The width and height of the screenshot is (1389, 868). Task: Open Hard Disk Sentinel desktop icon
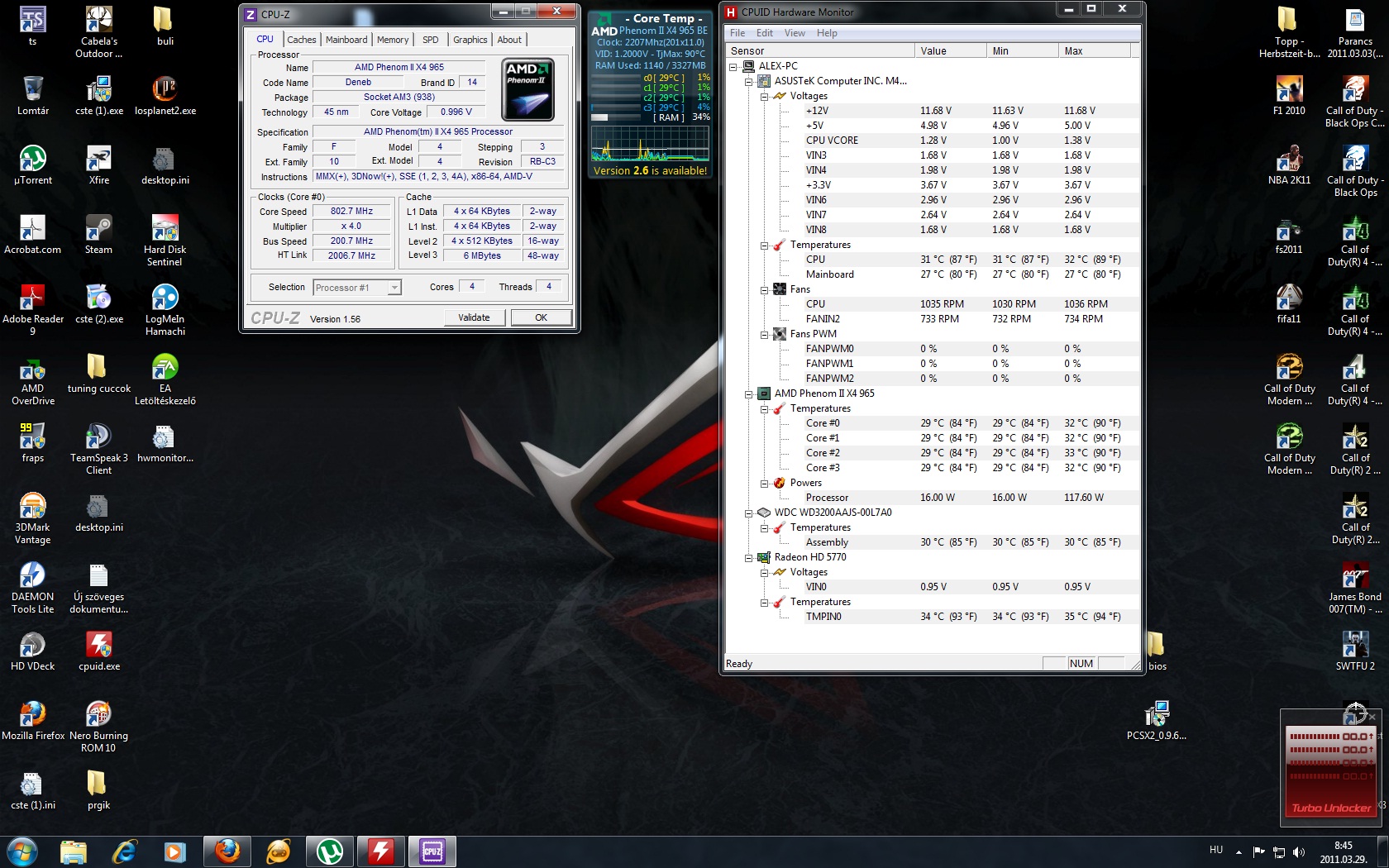pyautogui.click(x=165, y=241)
